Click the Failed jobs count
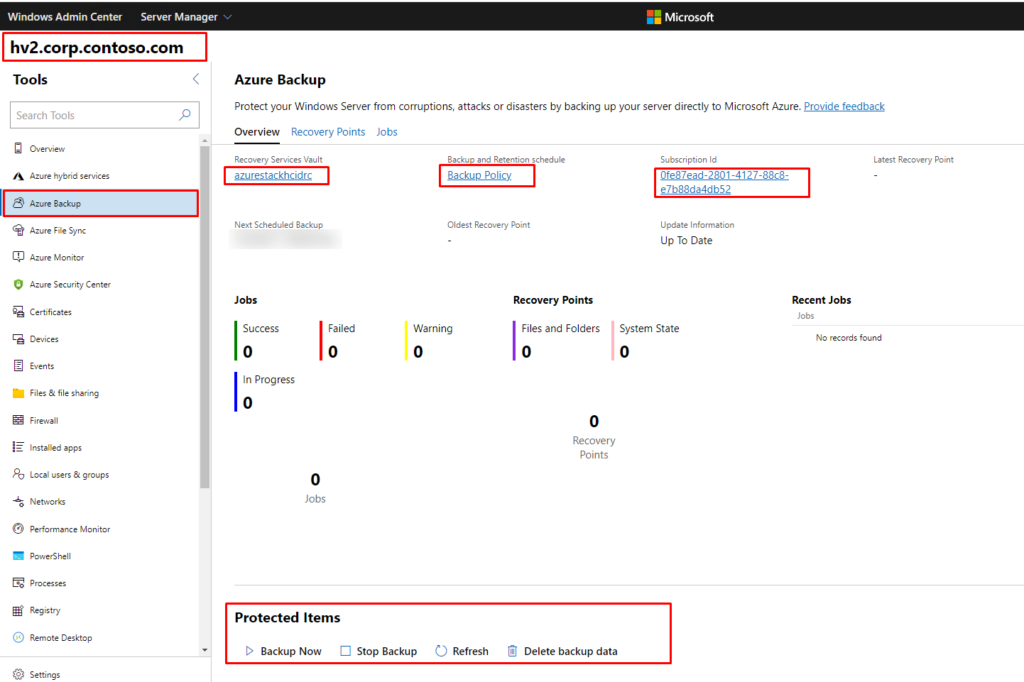 click(333, 351)
